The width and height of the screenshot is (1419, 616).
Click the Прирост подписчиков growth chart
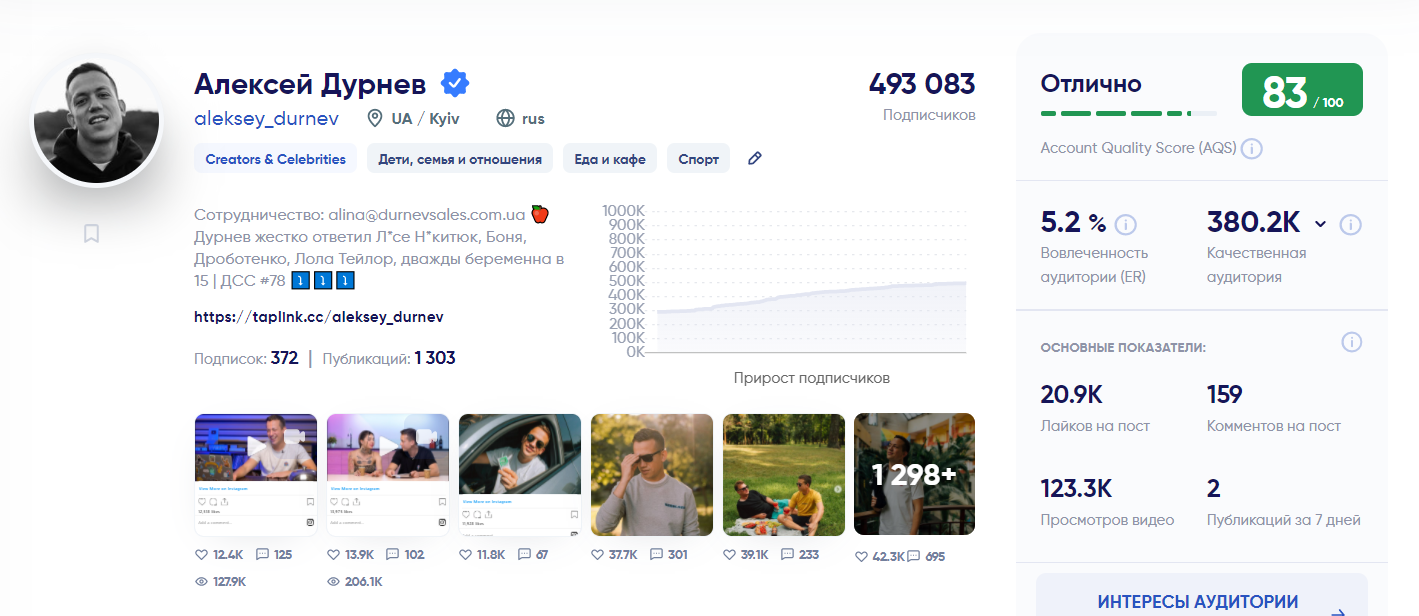click(810, 285)
